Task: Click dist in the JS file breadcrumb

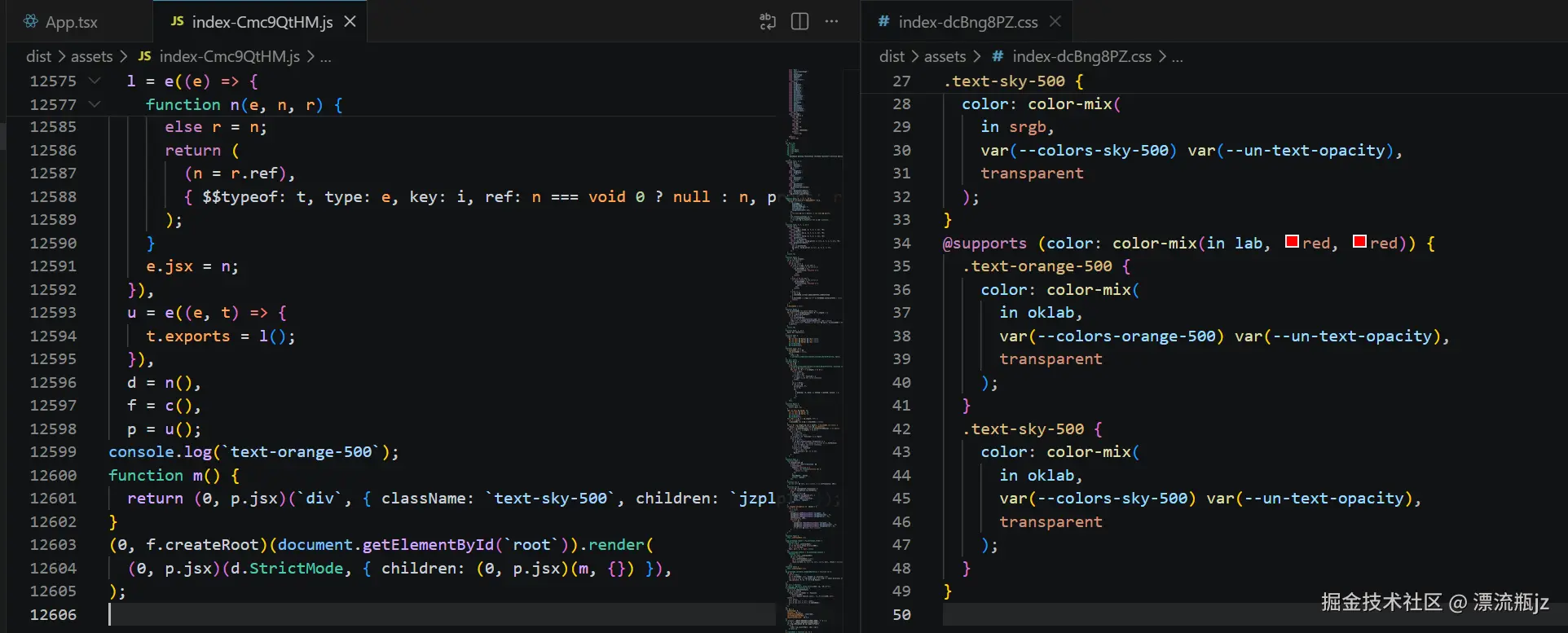Action: [x=38, y=56]
